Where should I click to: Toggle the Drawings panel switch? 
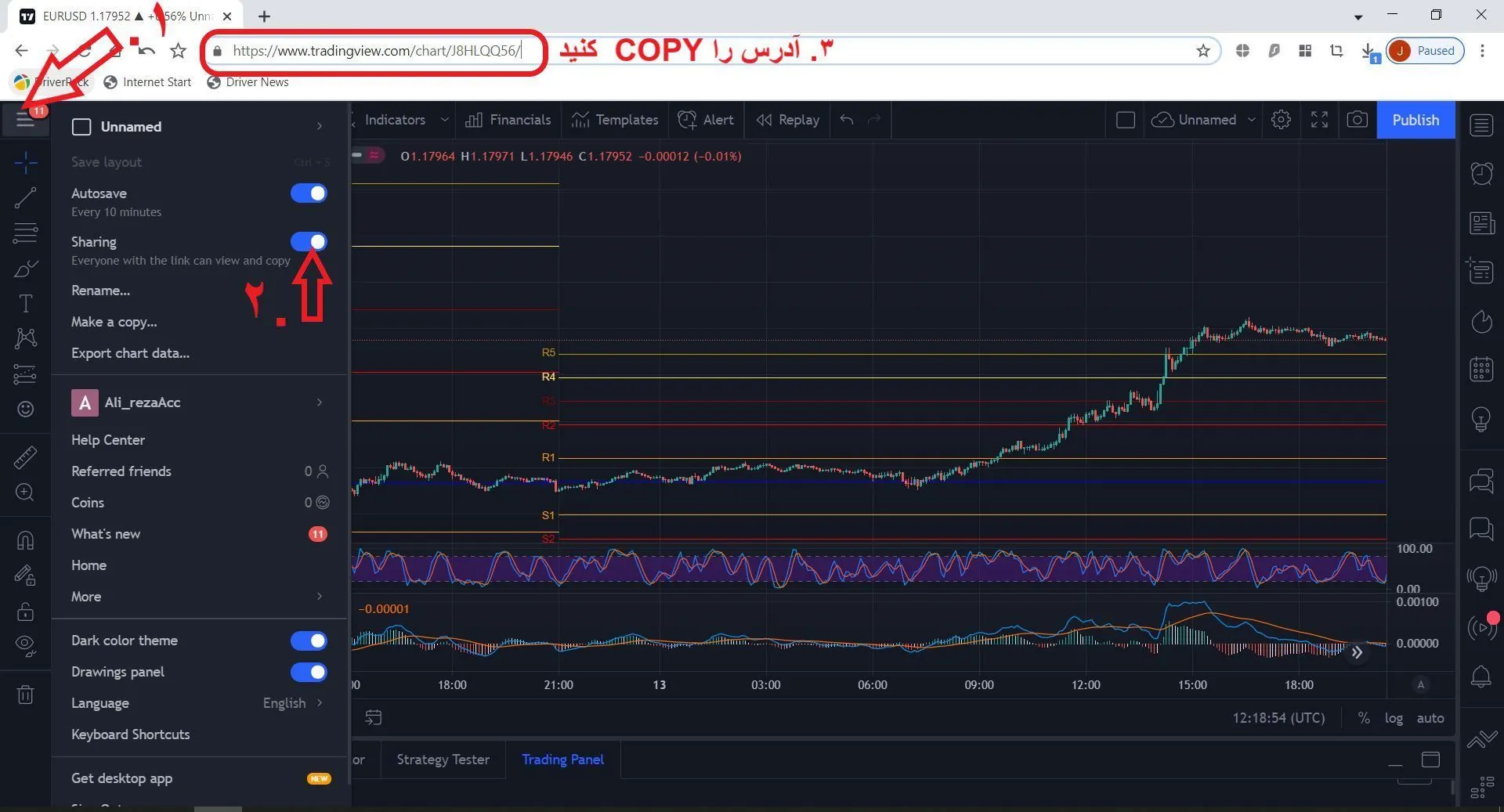point(309,672)
